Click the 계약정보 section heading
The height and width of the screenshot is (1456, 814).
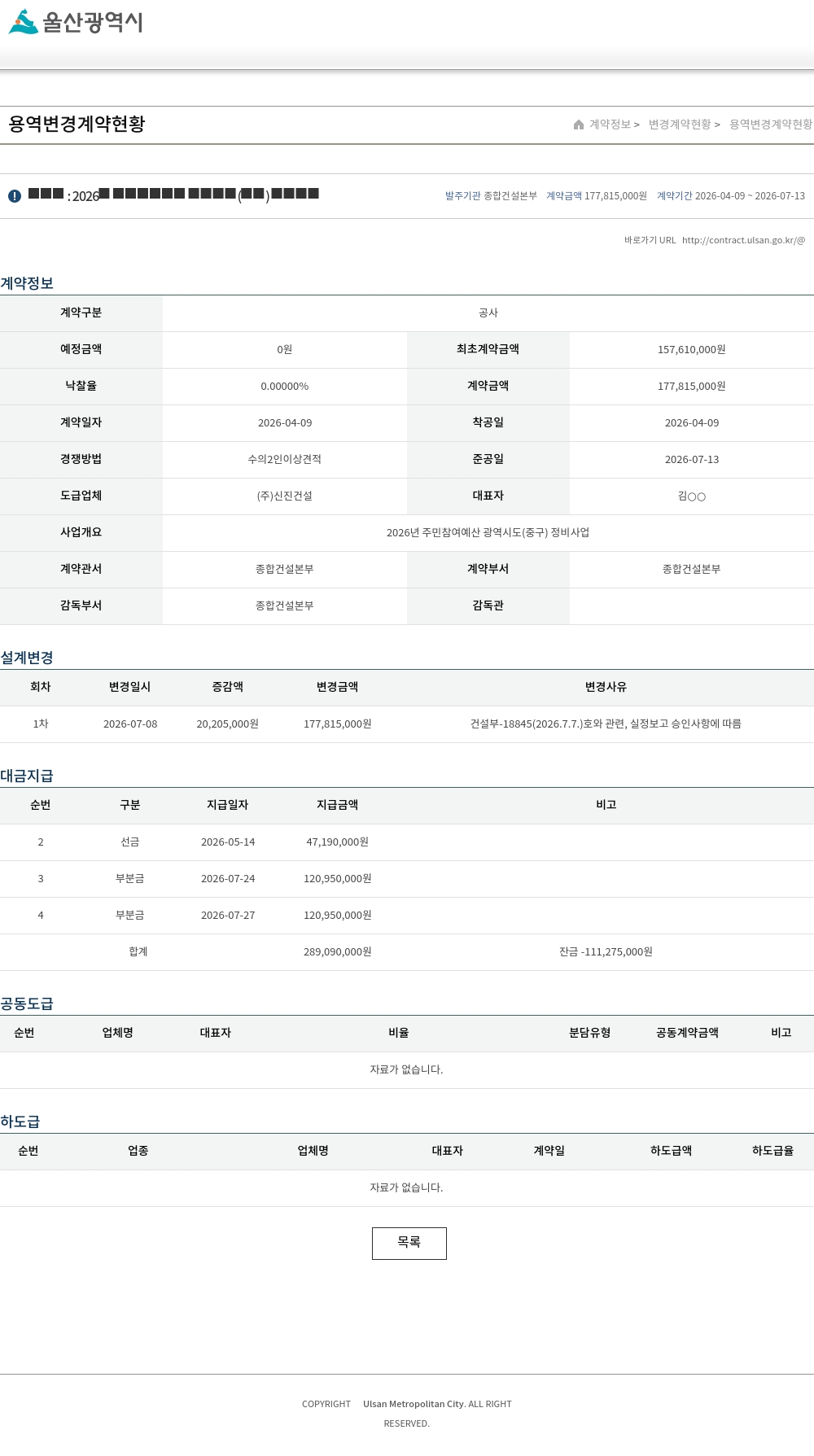(x=27, y=283)
